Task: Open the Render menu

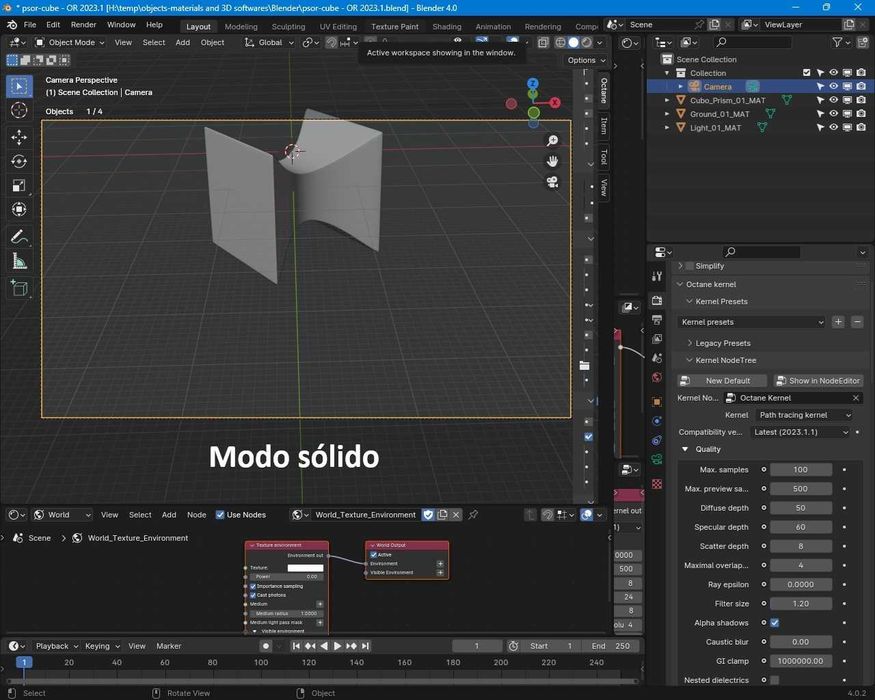Action: 84,24
